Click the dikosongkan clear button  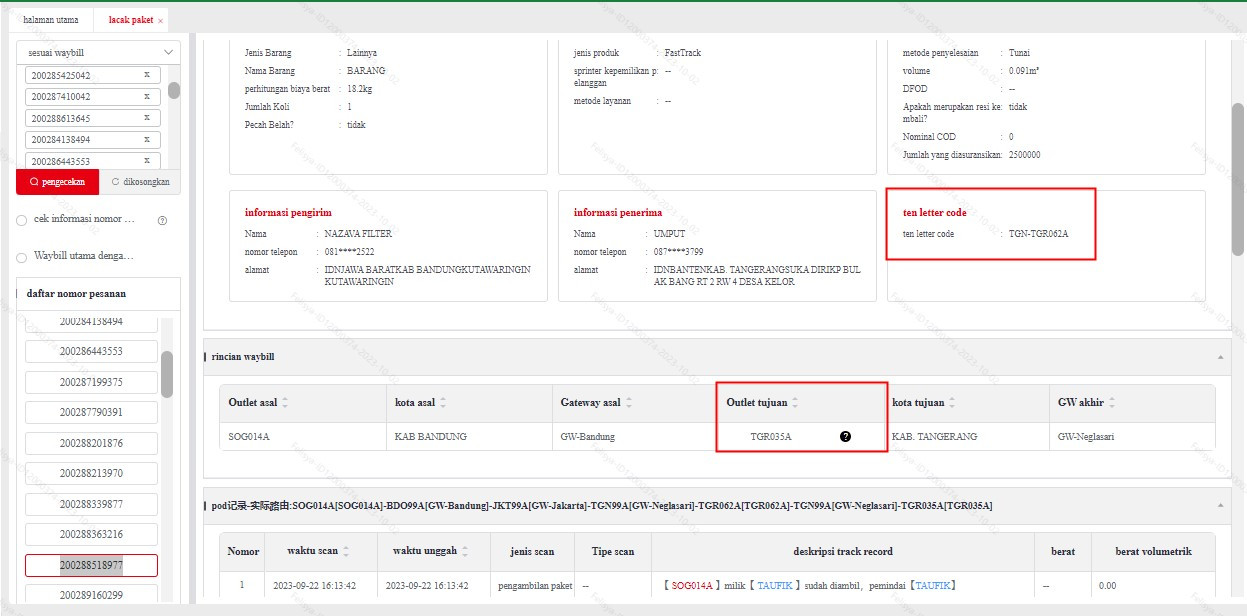140,182
